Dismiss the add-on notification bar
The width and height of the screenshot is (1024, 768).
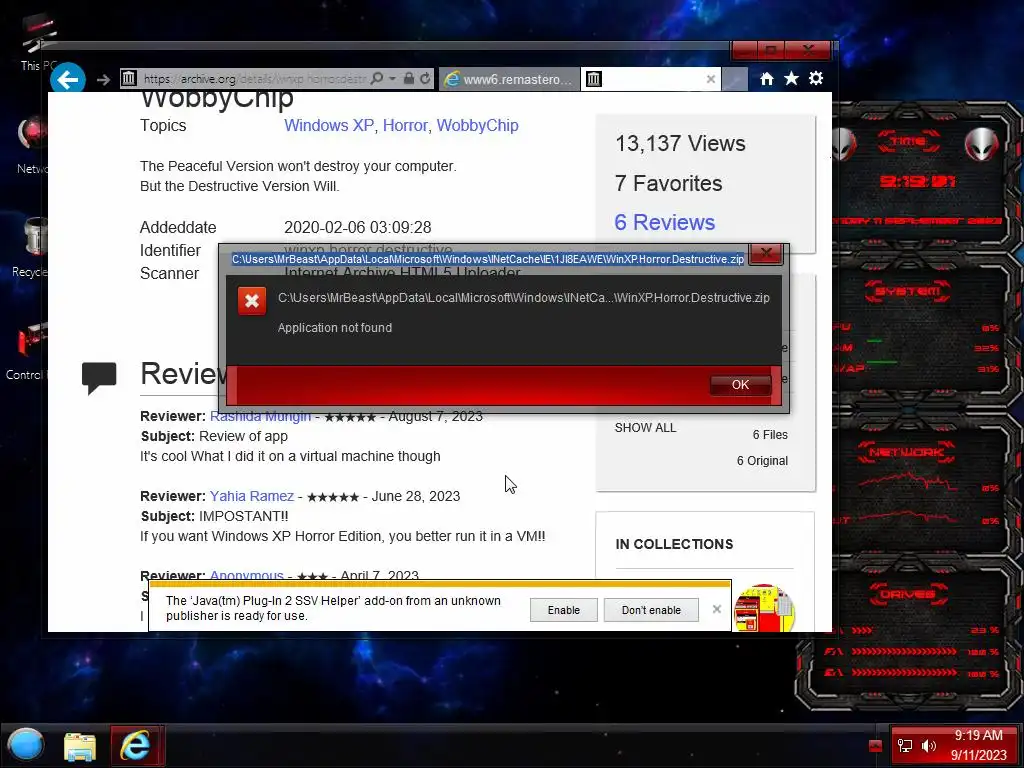[x=716, y=609]
